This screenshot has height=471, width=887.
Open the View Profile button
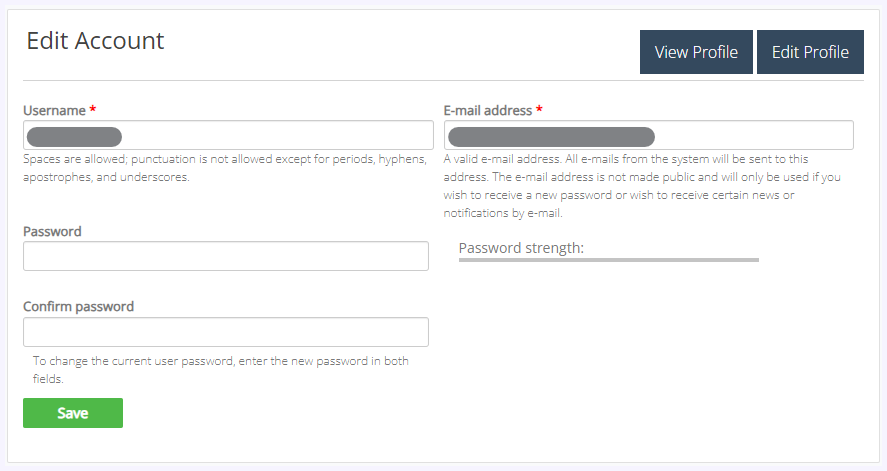tap(696, 52)
